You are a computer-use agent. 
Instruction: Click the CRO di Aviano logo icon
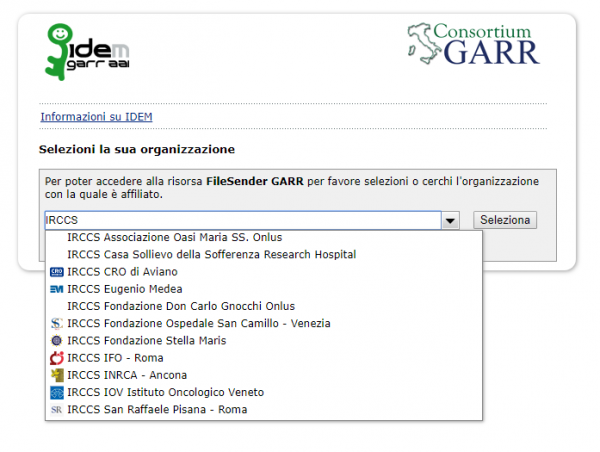(x=57, y=272)
